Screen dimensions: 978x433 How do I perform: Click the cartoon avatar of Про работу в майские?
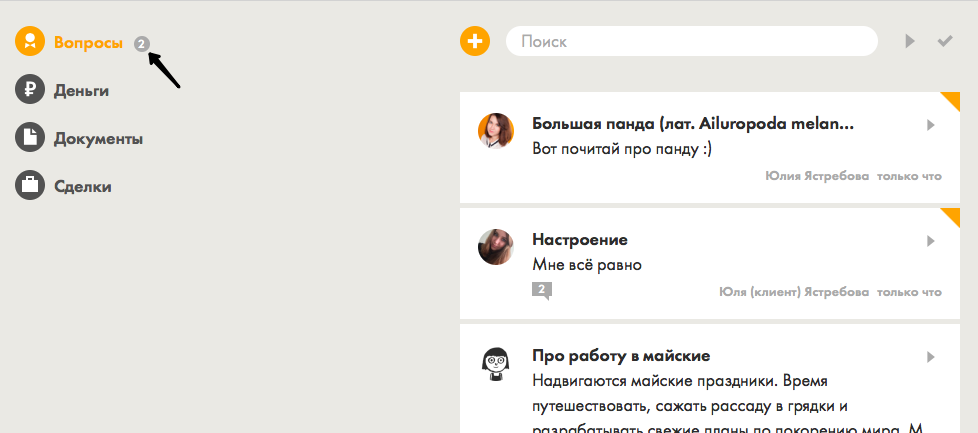point(496,362)
